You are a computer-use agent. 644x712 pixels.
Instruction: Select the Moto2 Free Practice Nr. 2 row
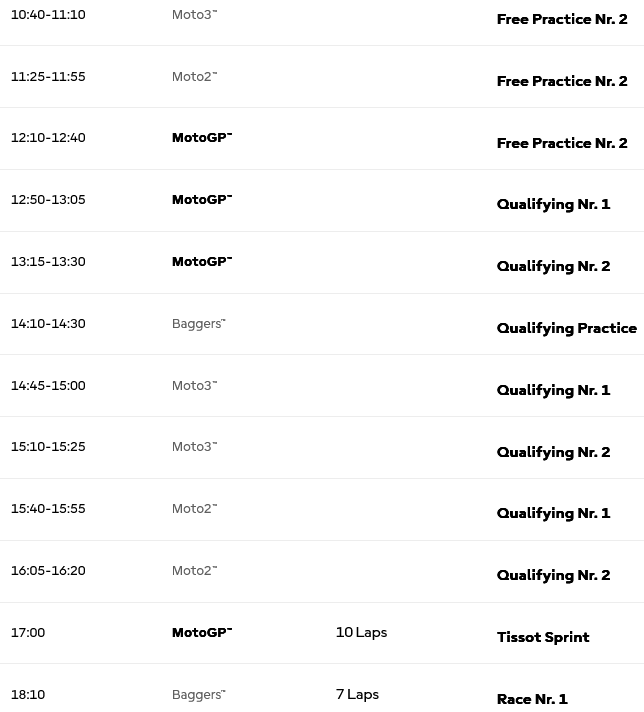pos(322,77)
